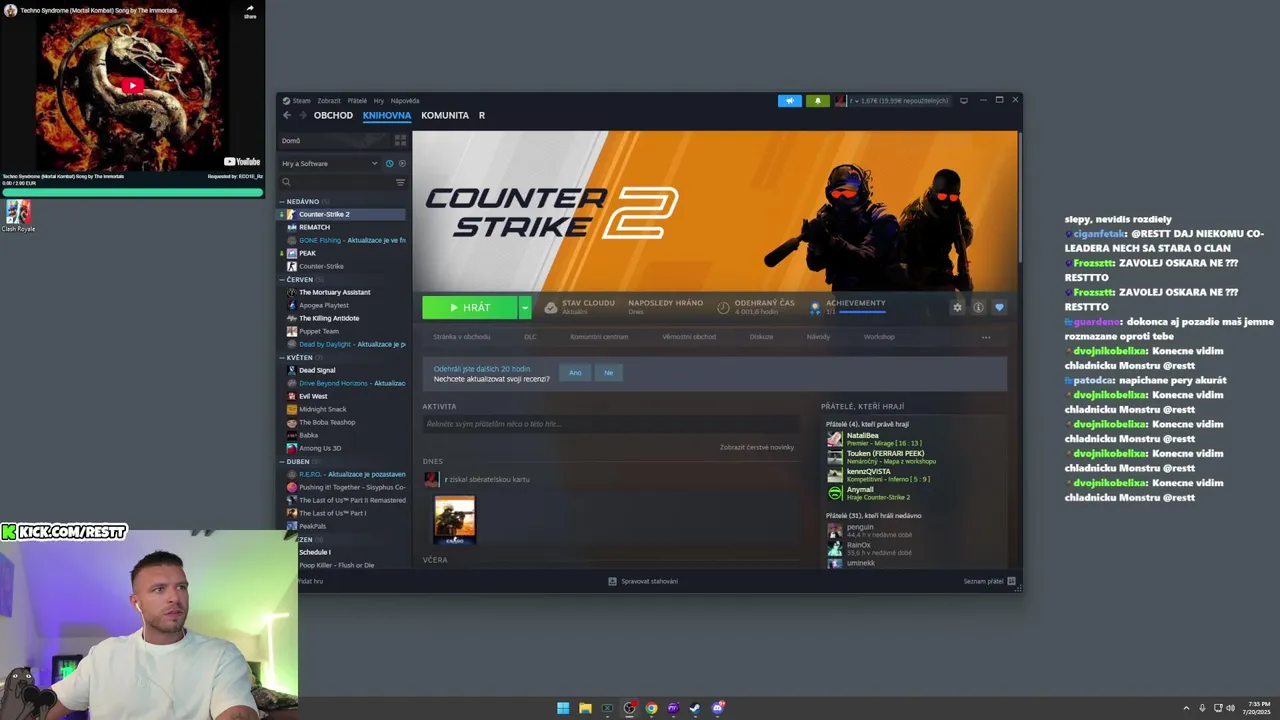
Task: Open the Seznam přátel friends list
Action: tap(990, 581)
